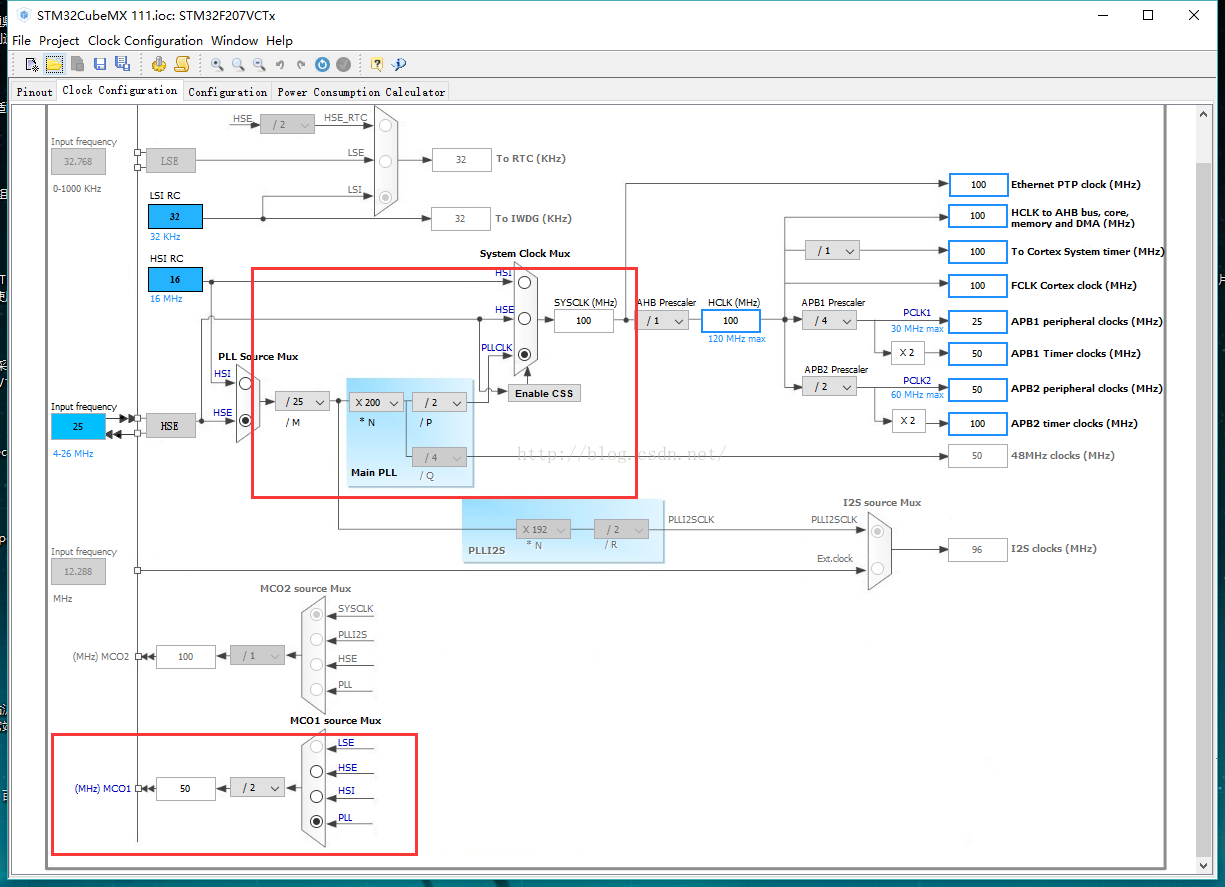The width and height of the screenshot is (1225, 887).
Task: Click the HSE Input frequency field showing 25
Action: point(77,426)
